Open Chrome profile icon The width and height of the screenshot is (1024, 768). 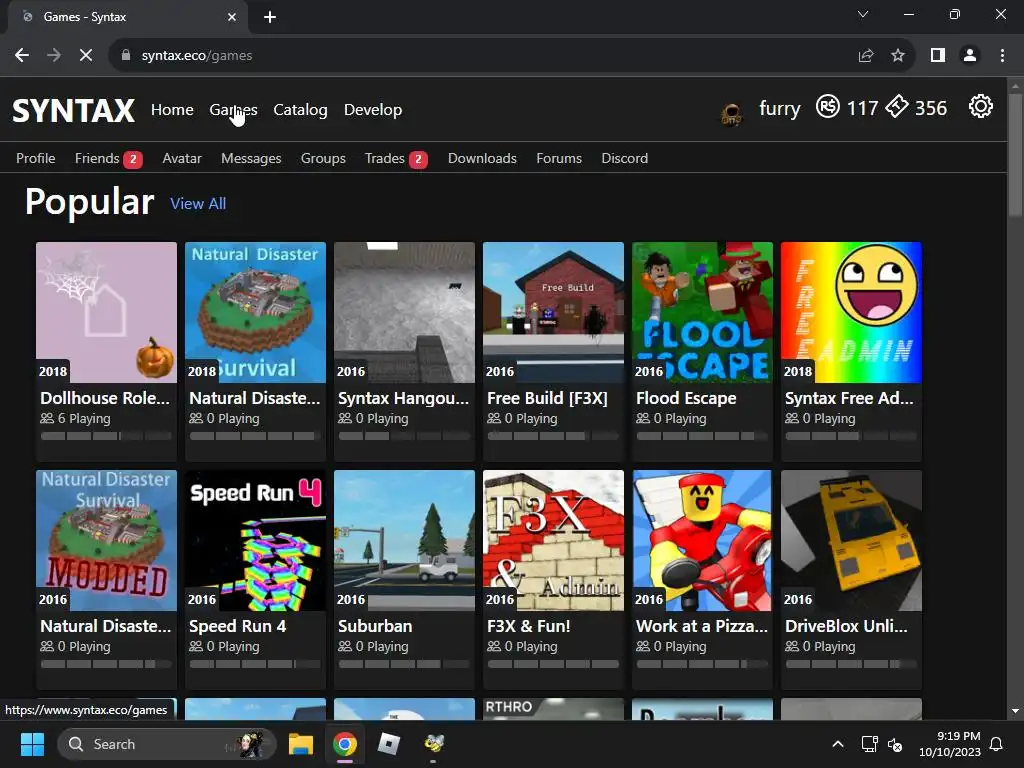(x=970, y=56)
